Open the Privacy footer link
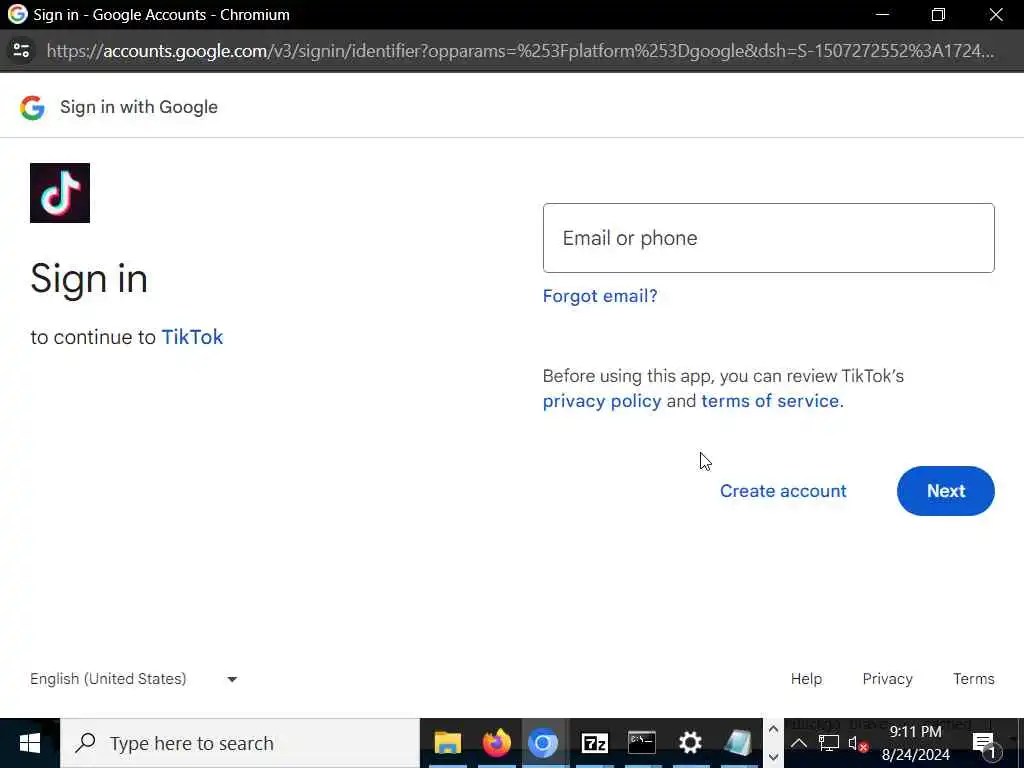Image resolution: width=1024 pixels, height=768 pixels. [887, 679]
